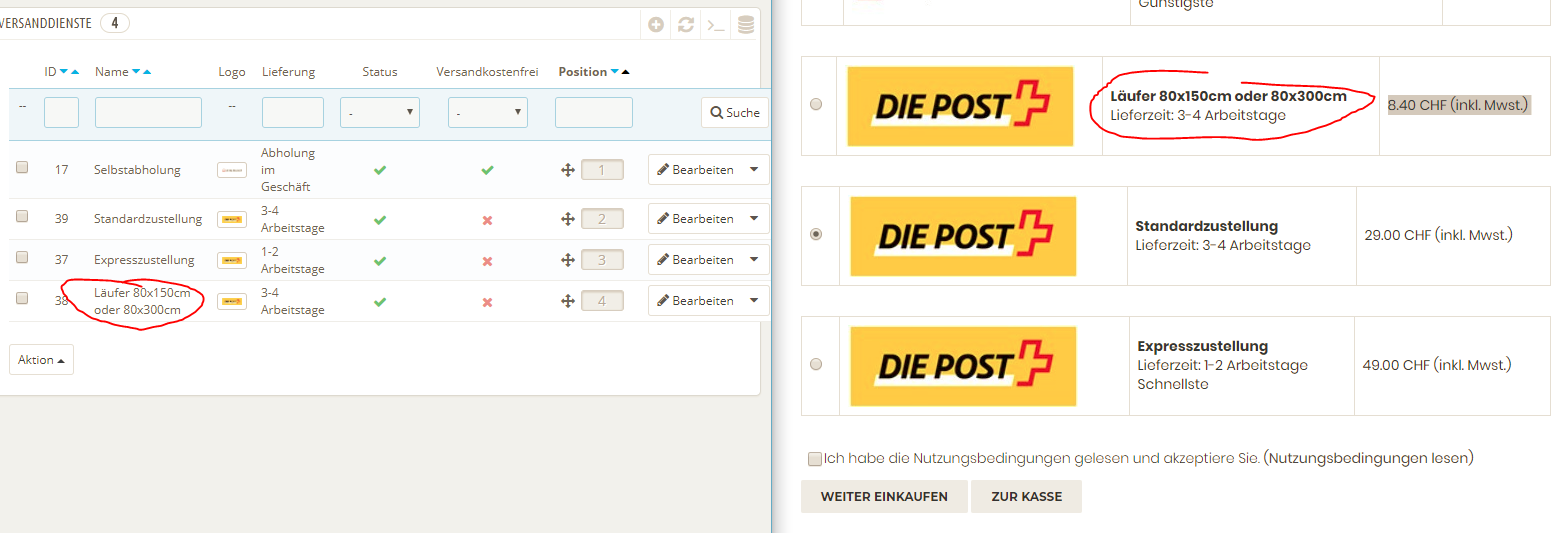The height and width of the screenshot is (533, 1561).
Task: Click status checkmark for Läufer 80x150cm
Action: [x=380, y=301]
